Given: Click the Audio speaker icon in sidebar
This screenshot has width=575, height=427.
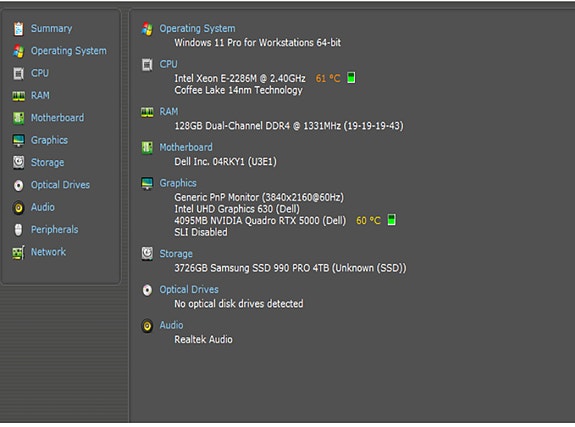Looking at the screenshot, I should click(18, 208).
